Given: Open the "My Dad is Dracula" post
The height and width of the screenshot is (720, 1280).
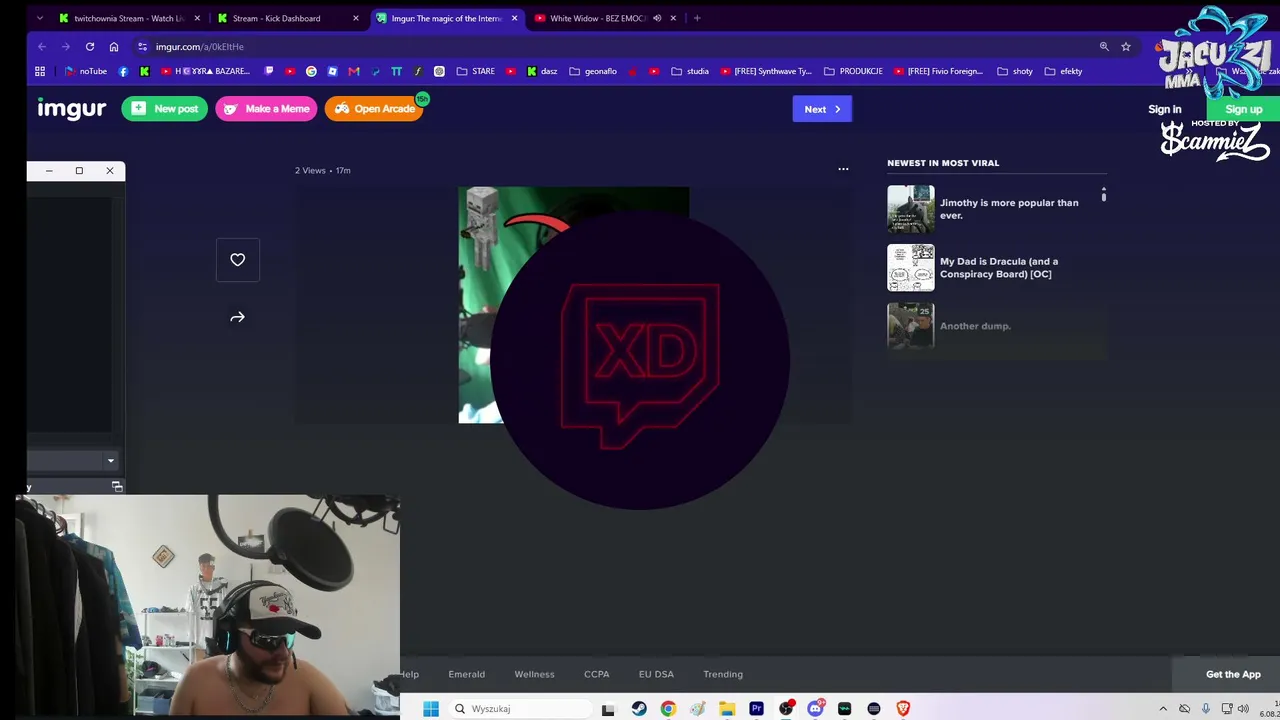Looking at the screenshot, I should 996,268.
